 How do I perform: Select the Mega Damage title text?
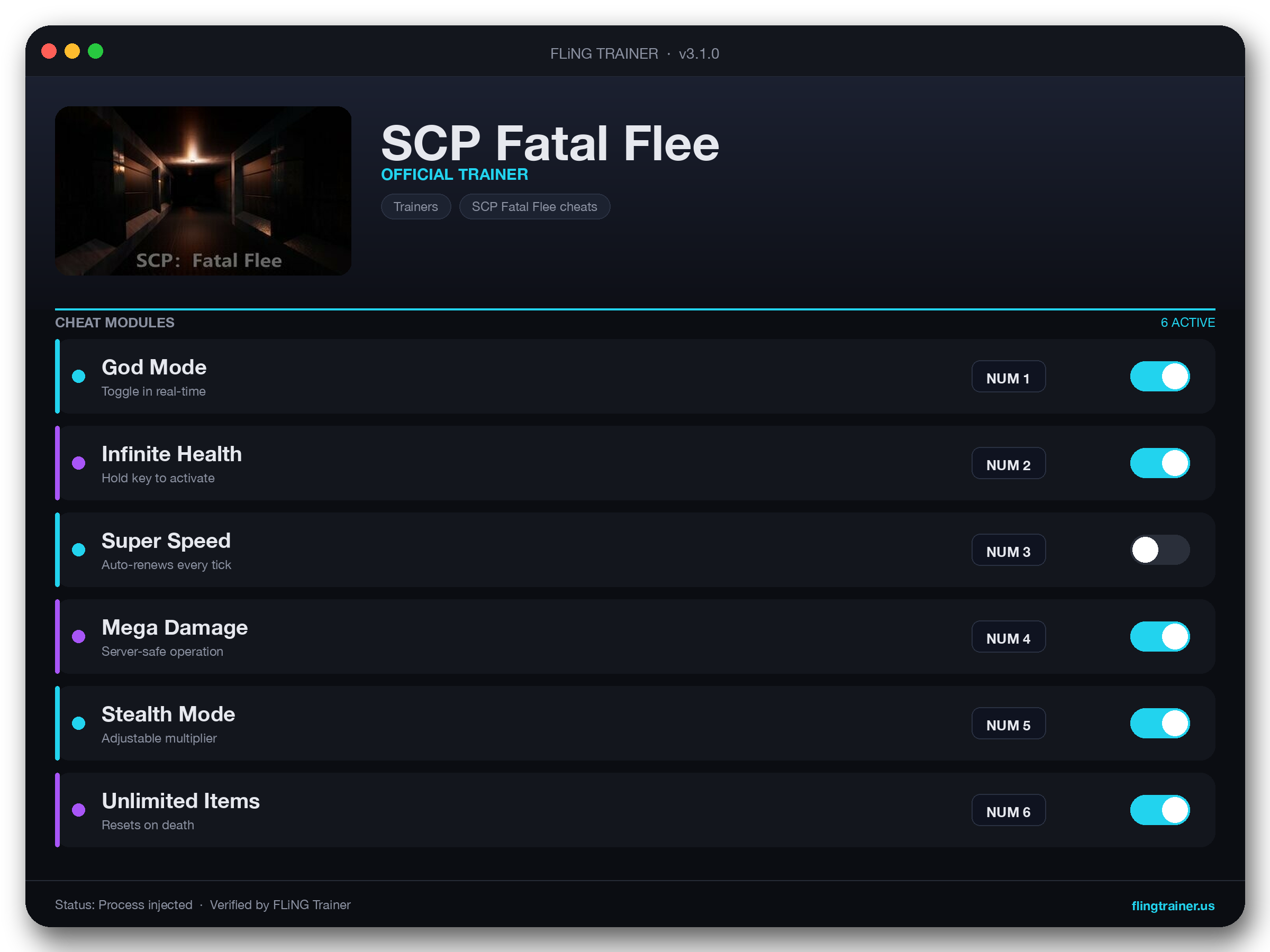pos(175,627)
